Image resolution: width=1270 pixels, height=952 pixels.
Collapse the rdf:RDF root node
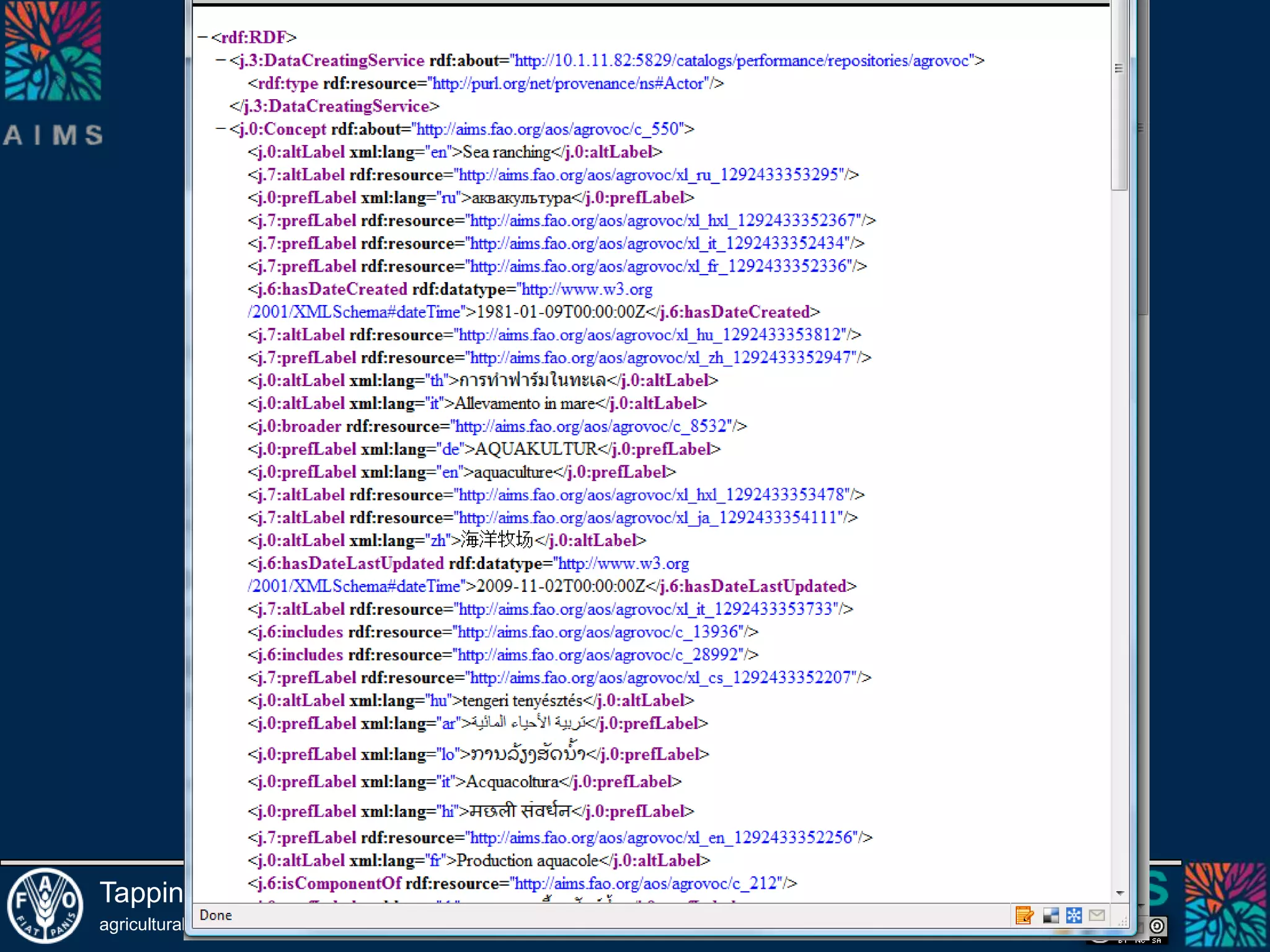pos(202,37)
